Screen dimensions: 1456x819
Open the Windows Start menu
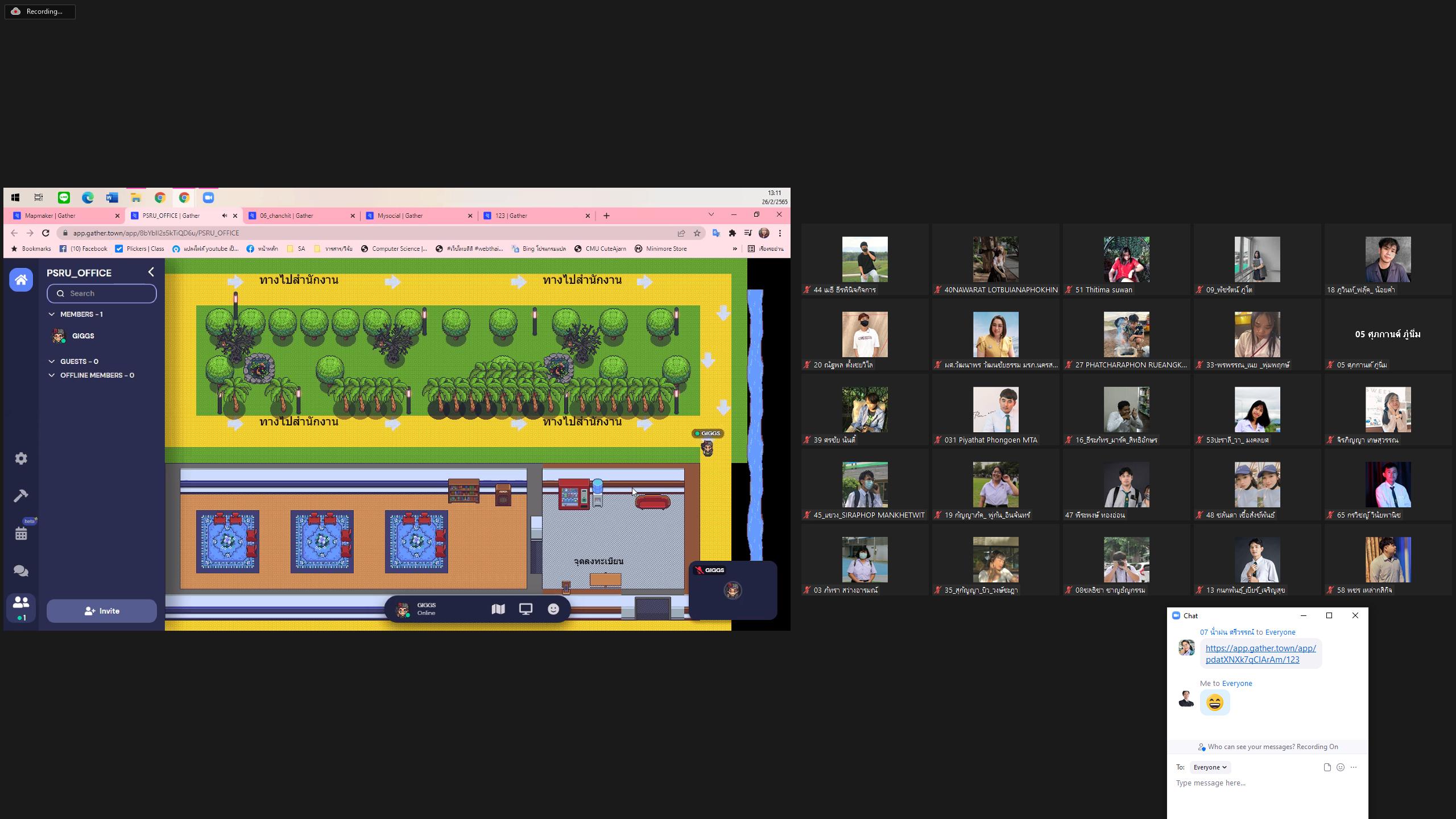tap(15, 197)
